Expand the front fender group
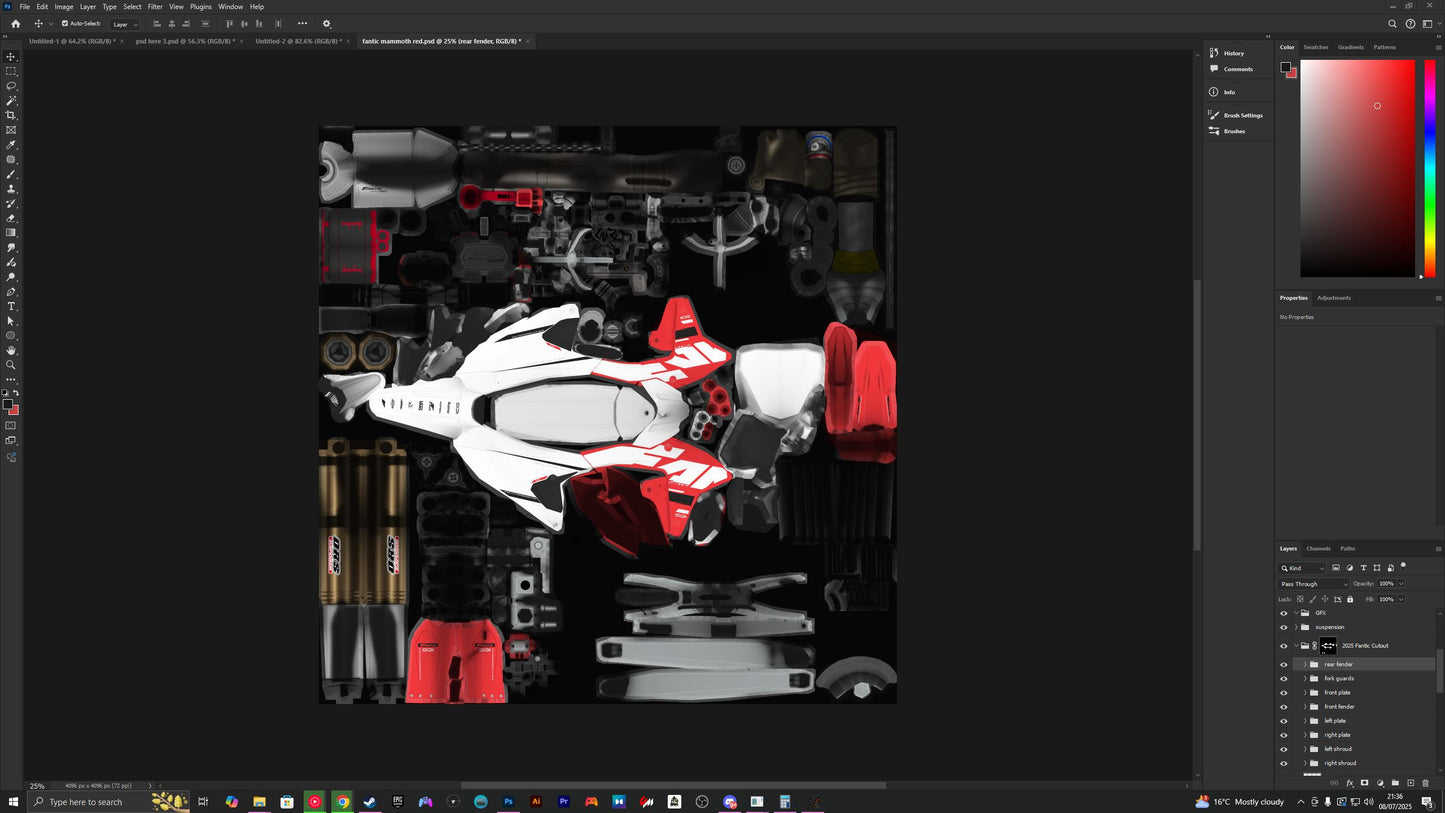 click(1303, 706)
